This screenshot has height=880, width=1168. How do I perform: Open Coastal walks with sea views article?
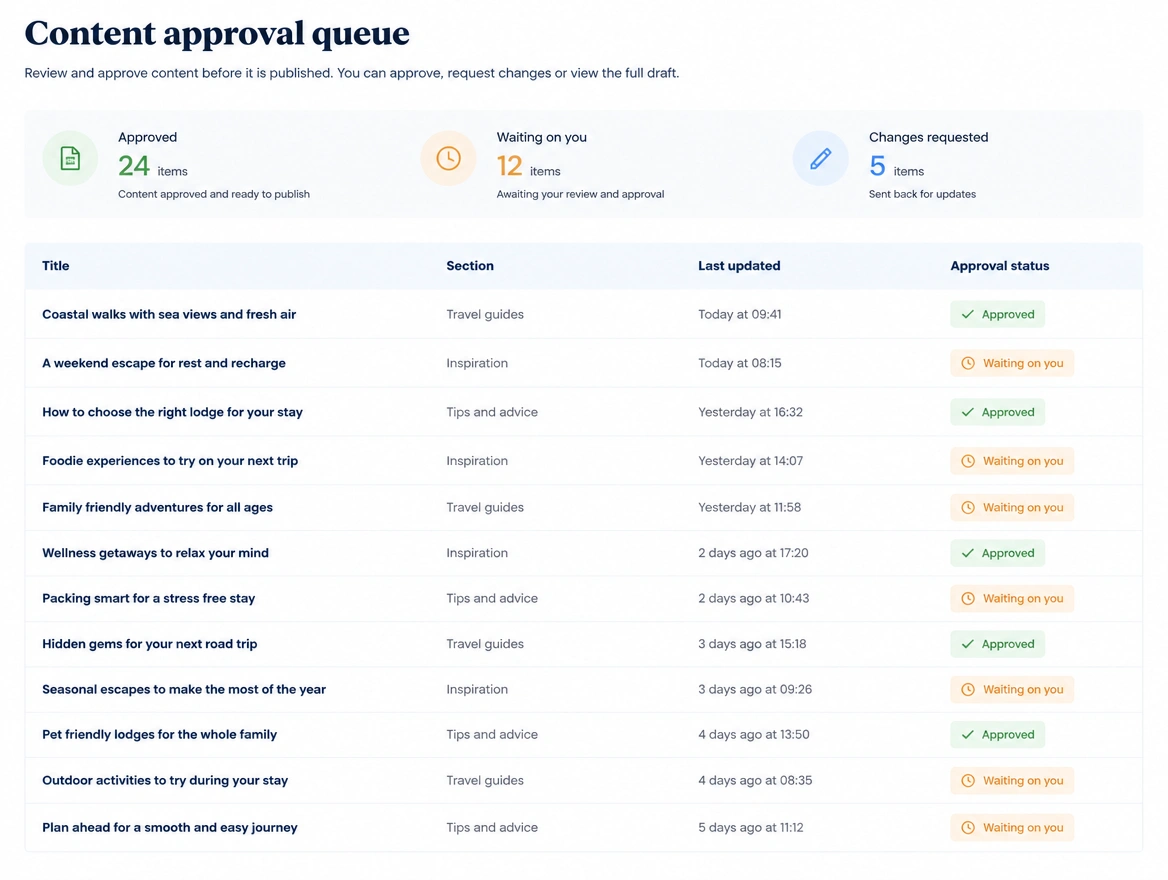click(x=169, y=314)
